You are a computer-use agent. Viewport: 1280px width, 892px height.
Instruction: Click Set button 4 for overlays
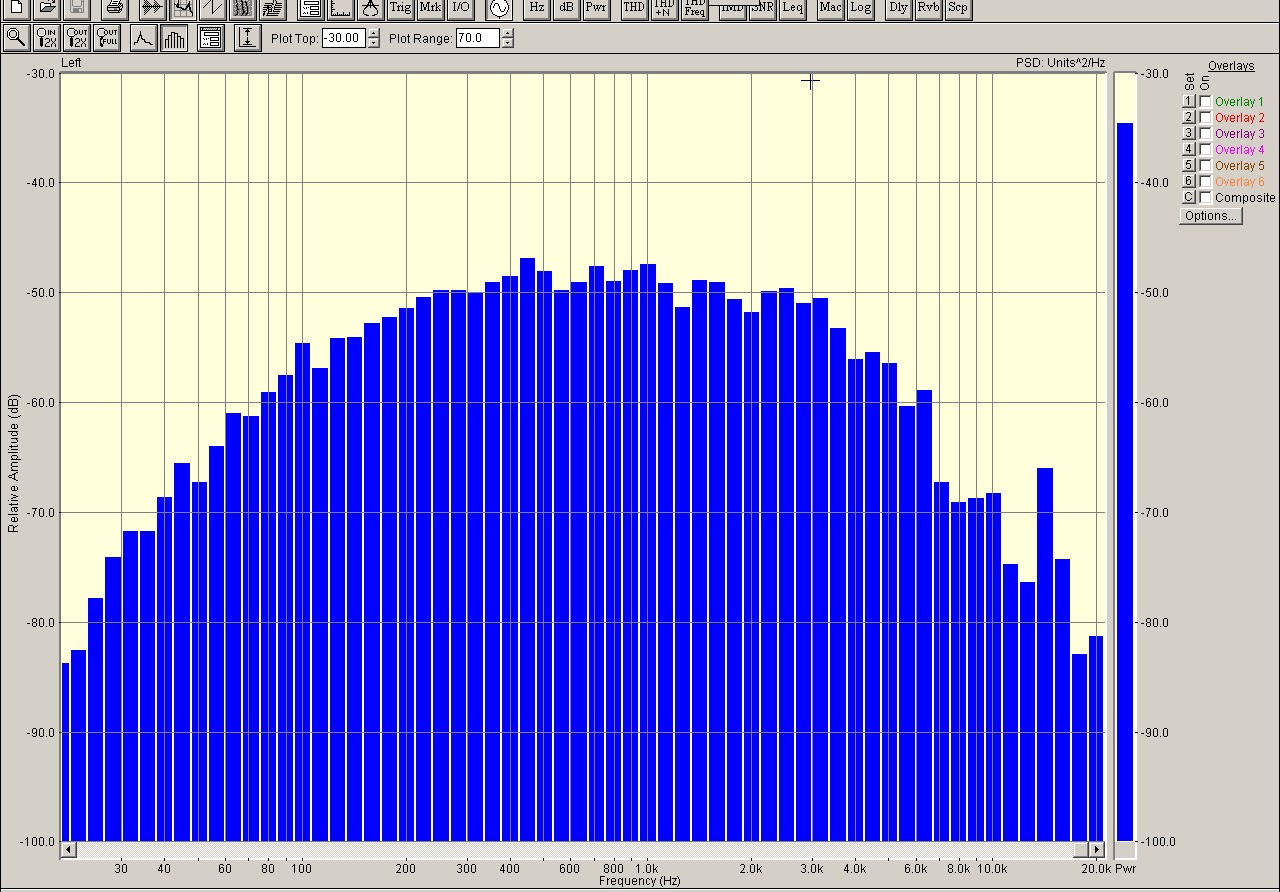click(x=1189, y=150)
